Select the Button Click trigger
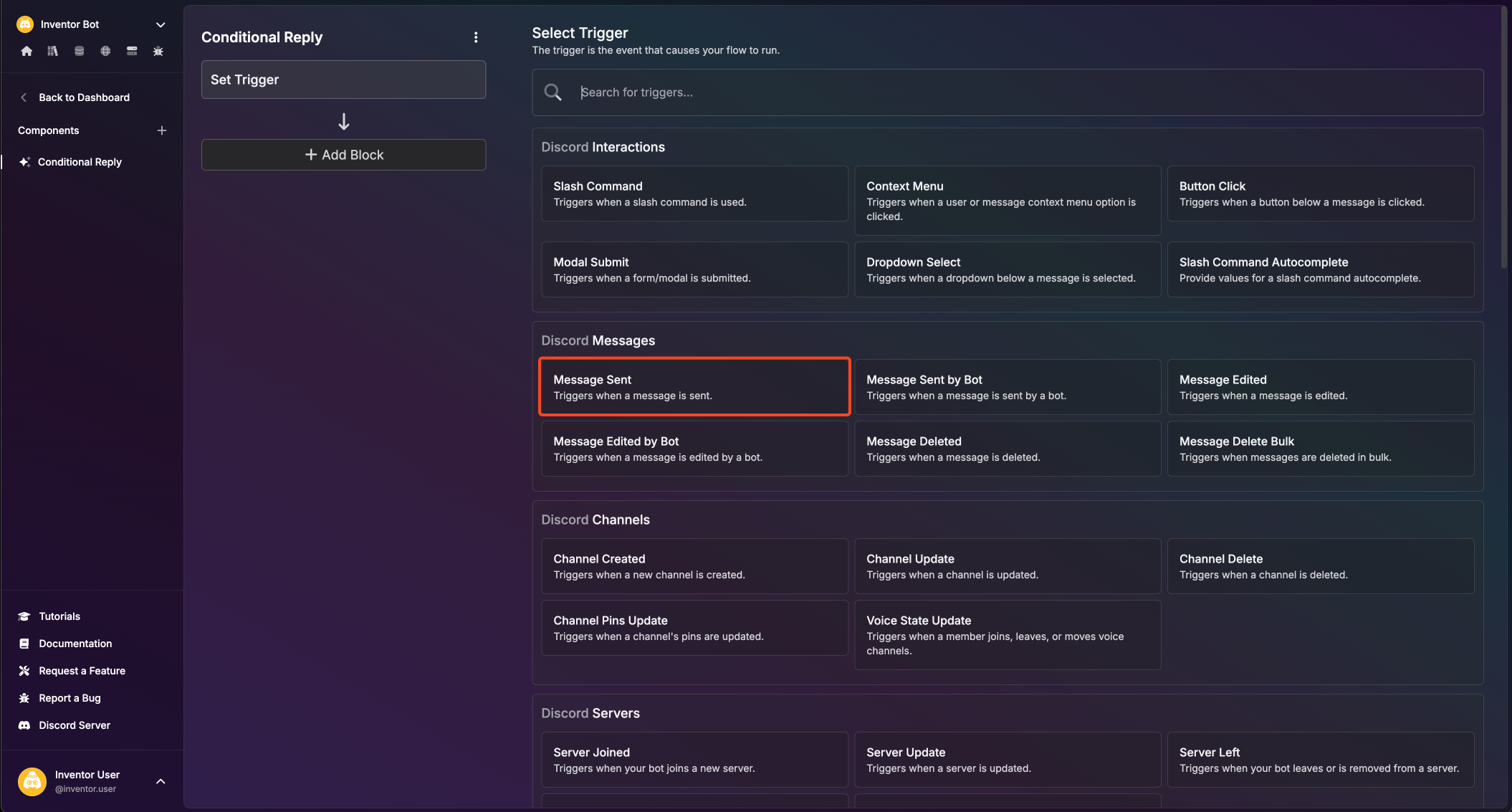 [1321, 194]
